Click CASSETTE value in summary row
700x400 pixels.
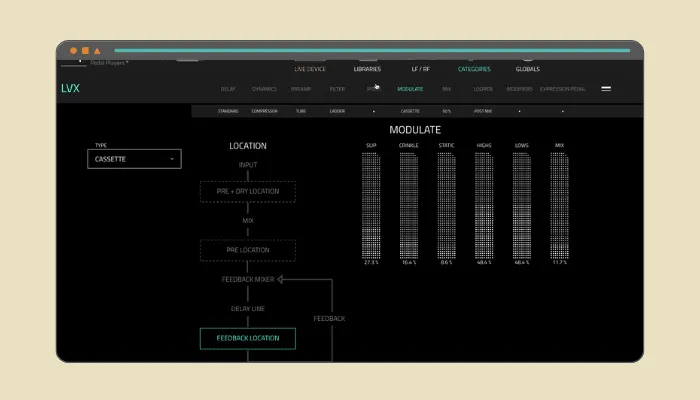[x=410, y=111]
